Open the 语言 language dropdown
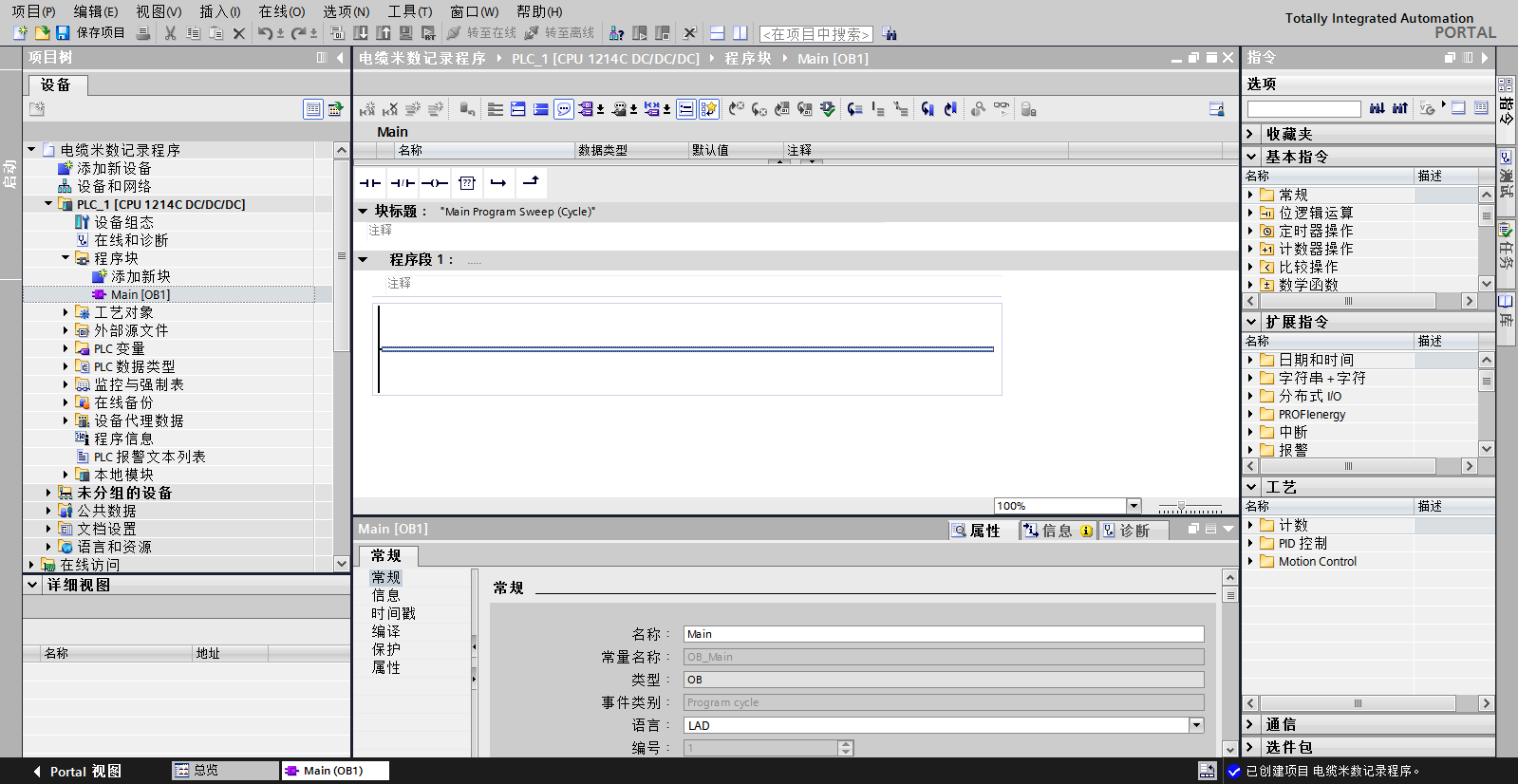Viewport: 1518px width, 784px height. pos(1196,725)
